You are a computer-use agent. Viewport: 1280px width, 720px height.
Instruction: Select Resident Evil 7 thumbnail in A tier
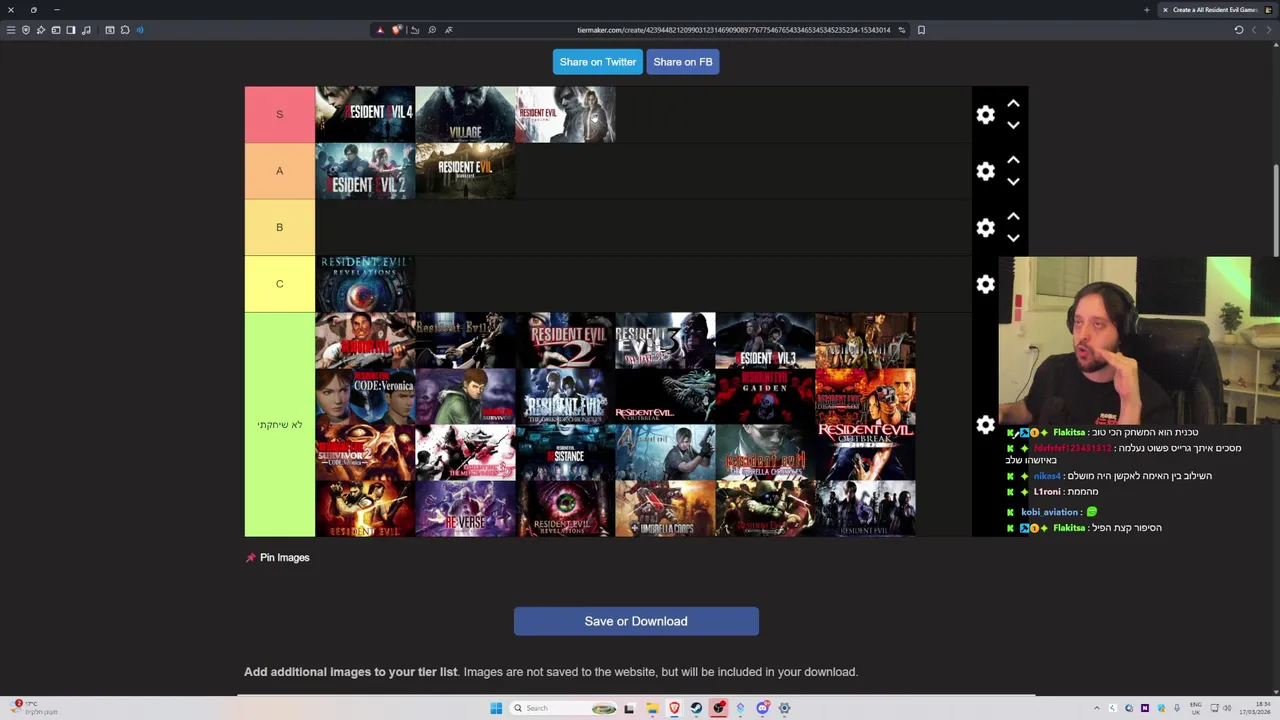pyautogui.click(x=465, y=171)
